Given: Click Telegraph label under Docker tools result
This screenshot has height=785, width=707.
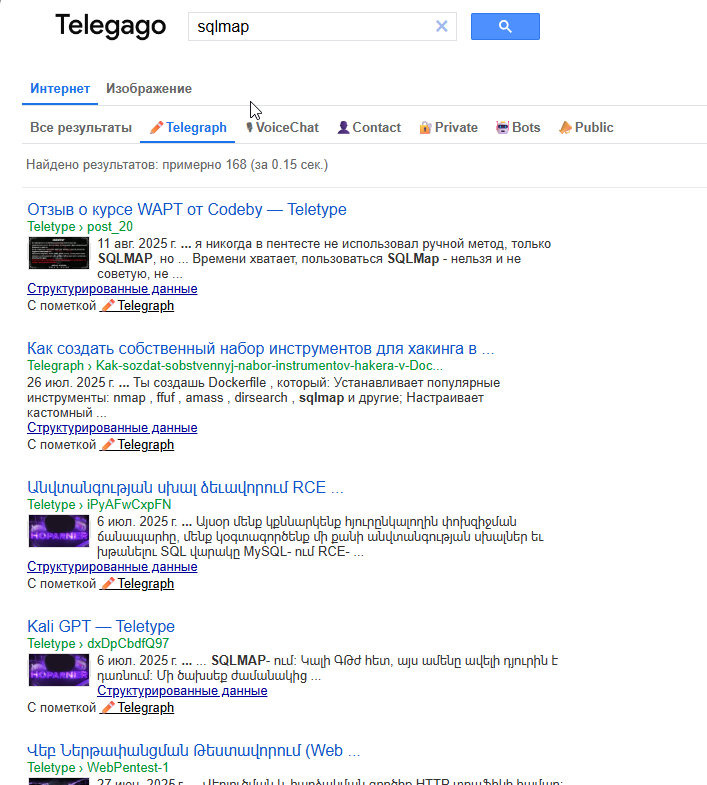Looking at the screenshot, I should [x=137, y=445].
